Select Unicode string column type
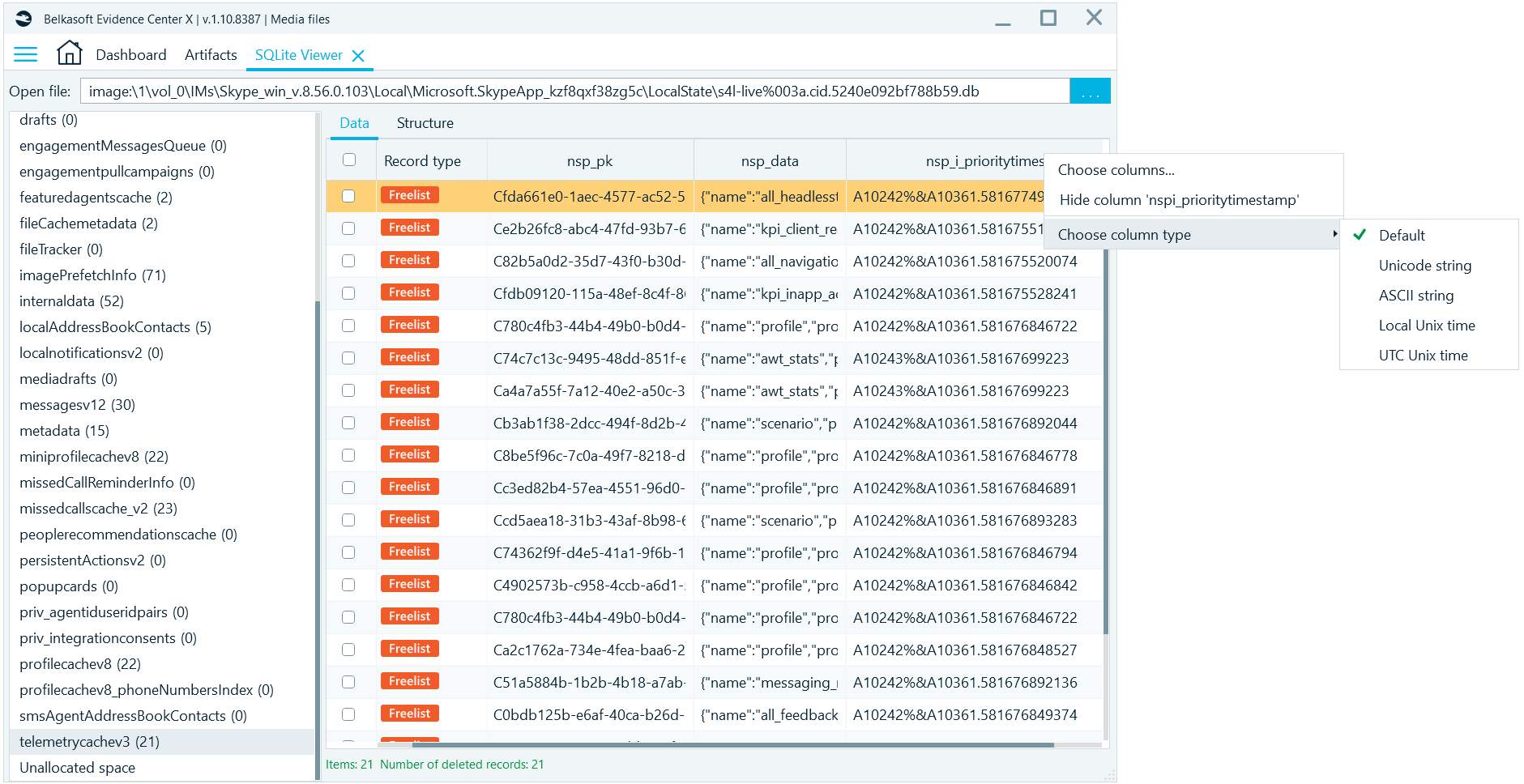Image resolution: width=1524 pixels, height=784 pixels. pos(1428,266)
